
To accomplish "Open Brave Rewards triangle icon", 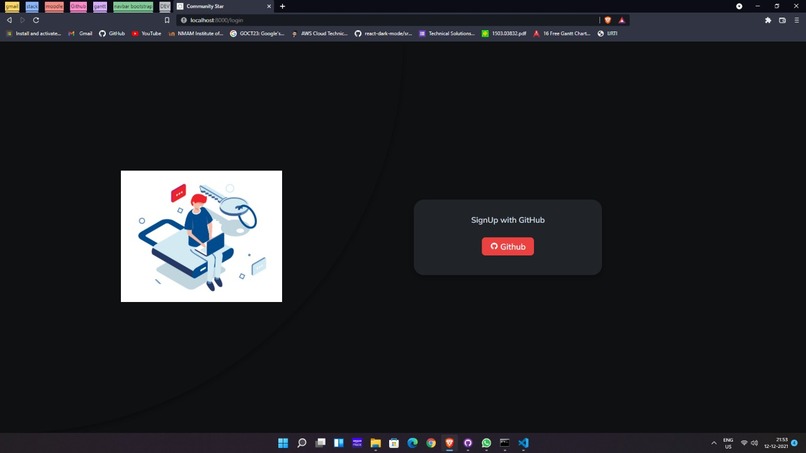I will [x=621, y=20].
